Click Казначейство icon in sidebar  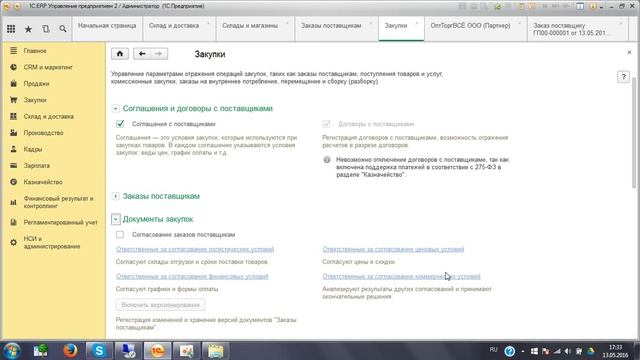pyautogui.click(x=13, y=182)
